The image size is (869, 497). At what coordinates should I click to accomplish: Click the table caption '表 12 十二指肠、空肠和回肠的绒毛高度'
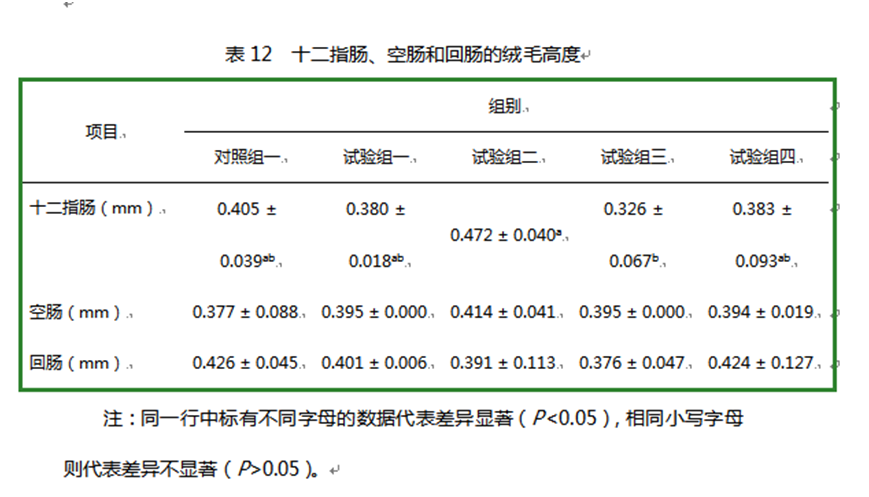pyautogui.click(x=402, y=54)
